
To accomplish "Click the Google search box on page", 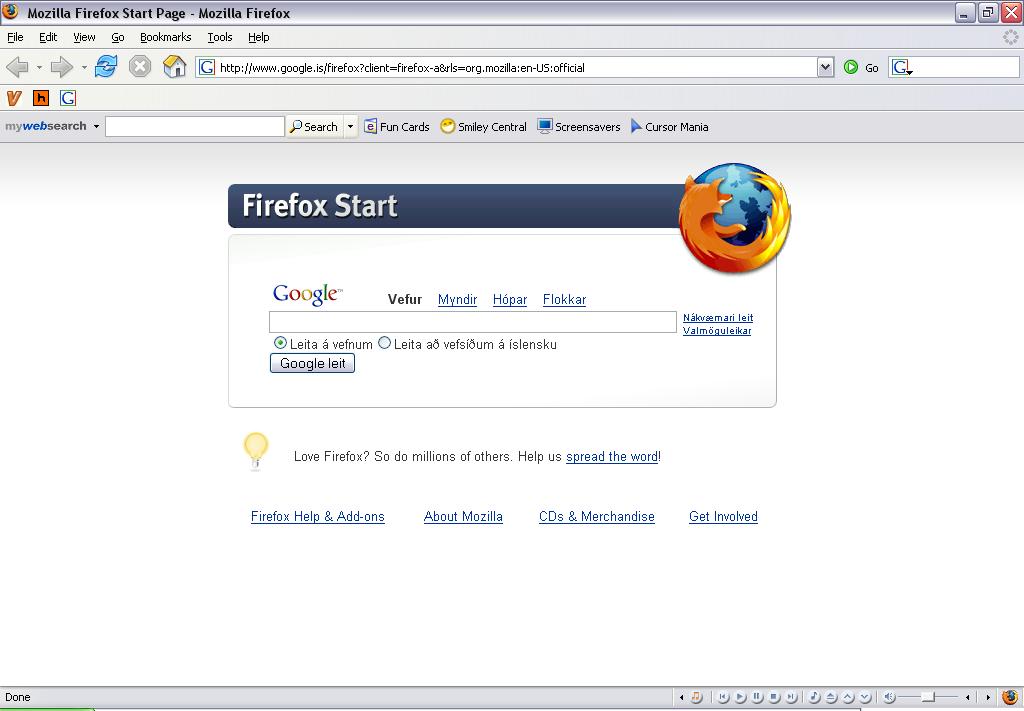I will 473,322.
